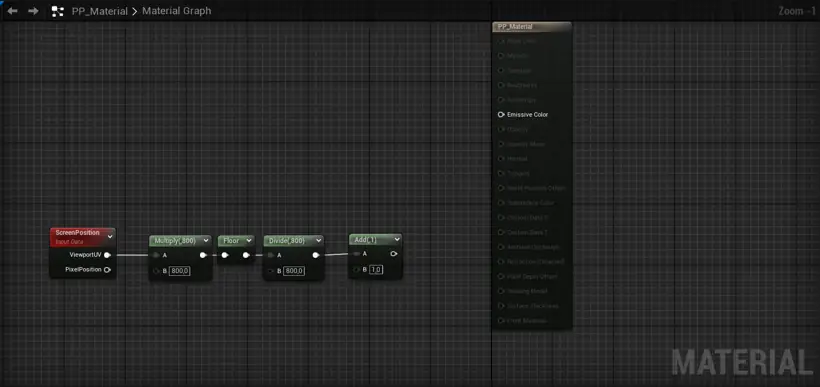Click the Normal pin on PP_Material

pyautogui.click(x=501, y=158)
